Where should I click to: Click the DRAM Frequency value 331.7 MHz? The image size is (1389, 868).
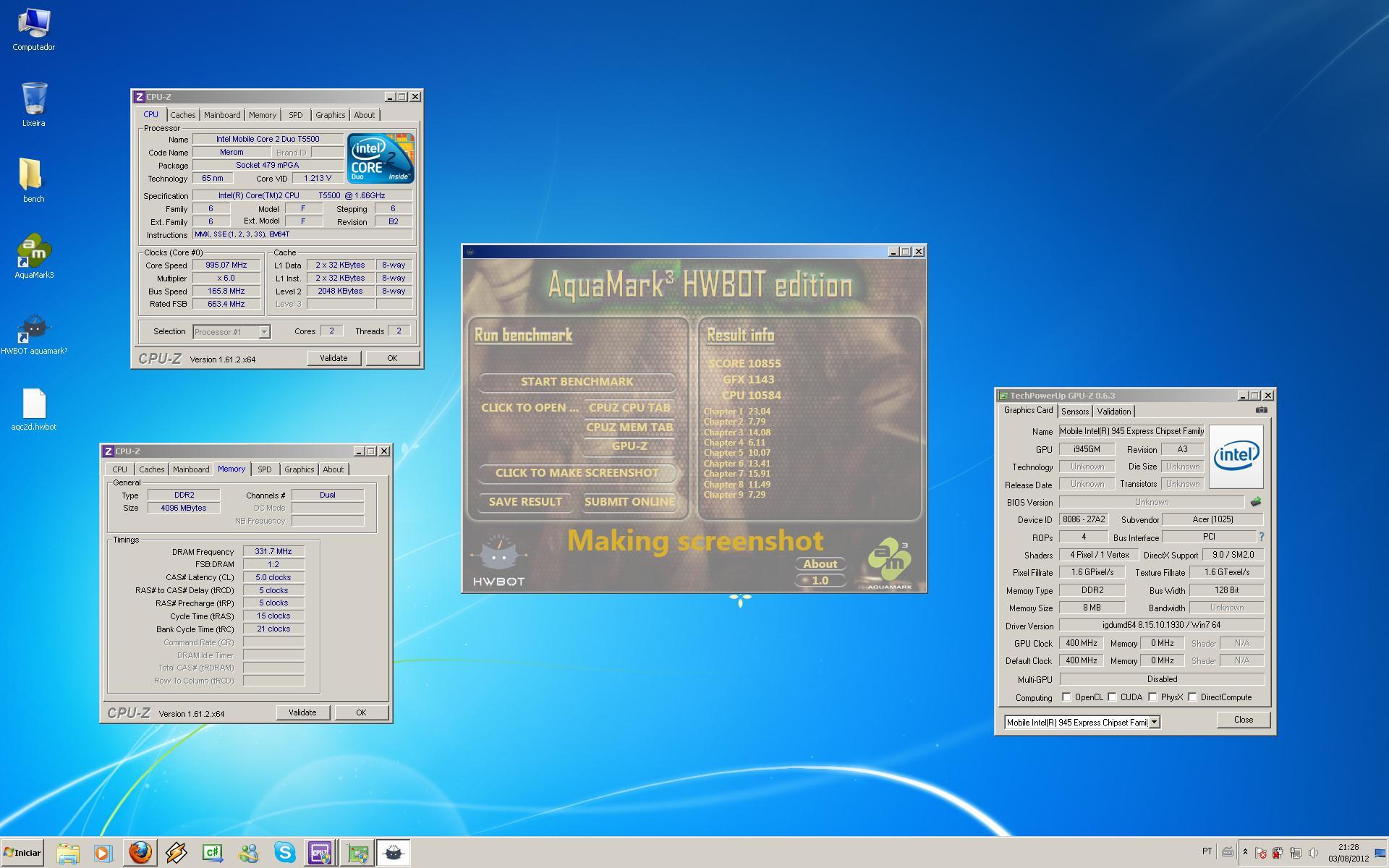tap(273, 551)
